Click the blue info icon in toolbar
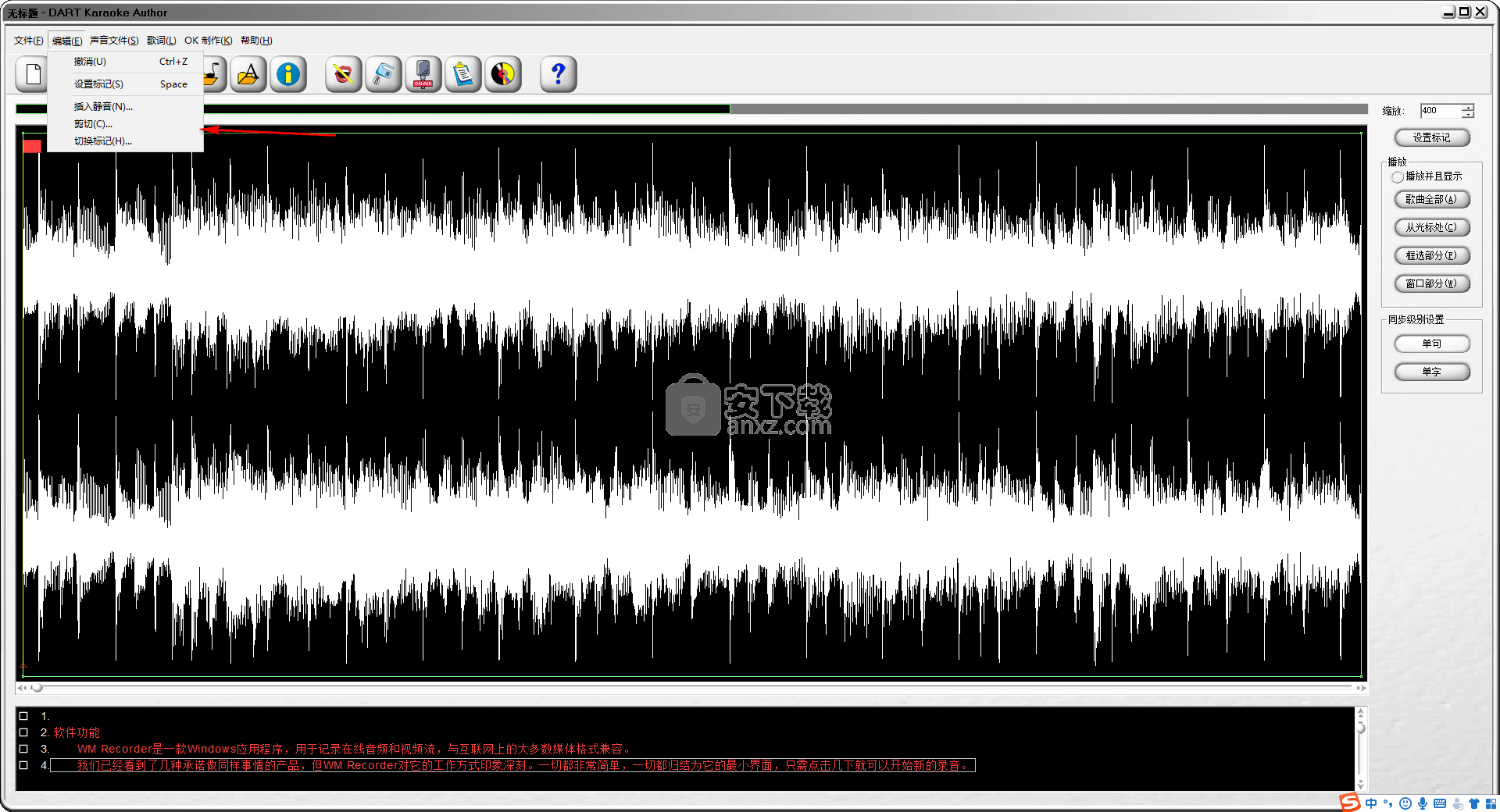This screenshot has height=812, width=1500. [x=288, y=74]
